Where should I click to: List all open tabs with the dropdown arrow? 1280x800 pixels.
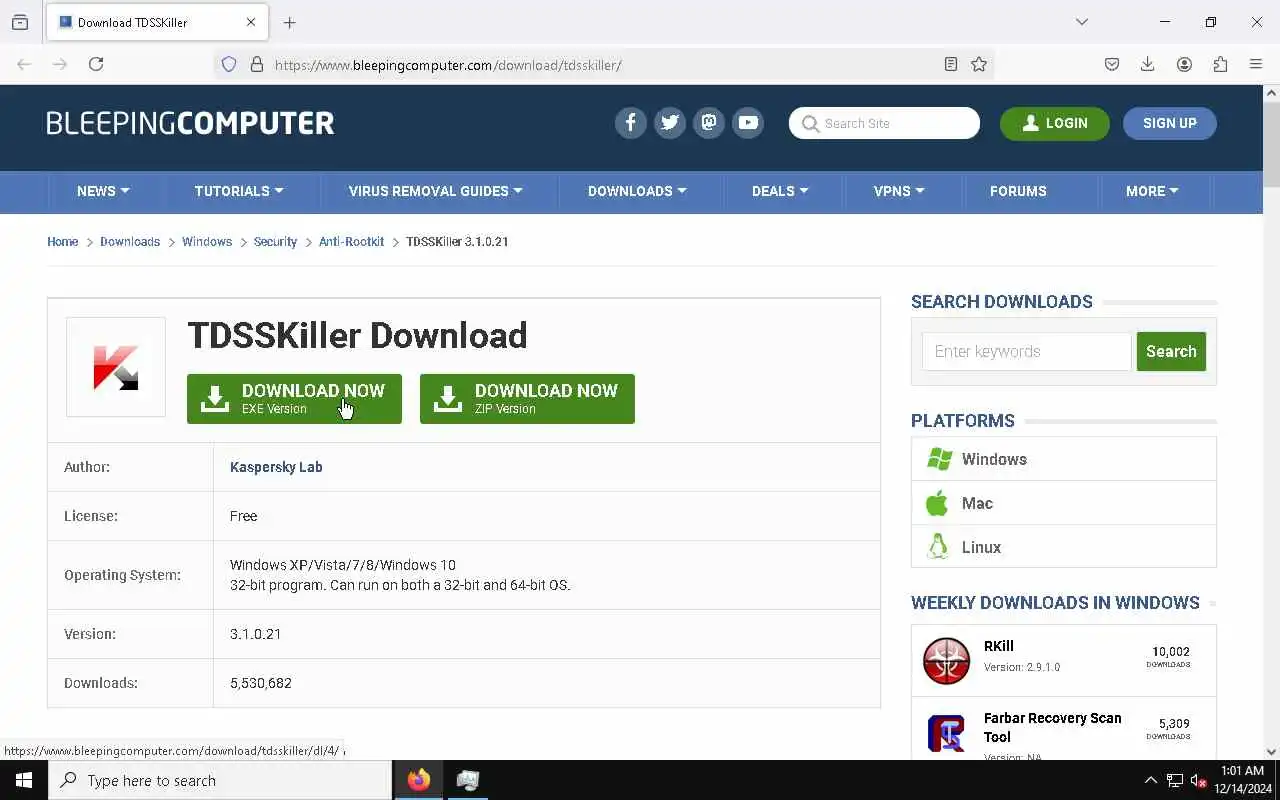[x=1082, y=22]
